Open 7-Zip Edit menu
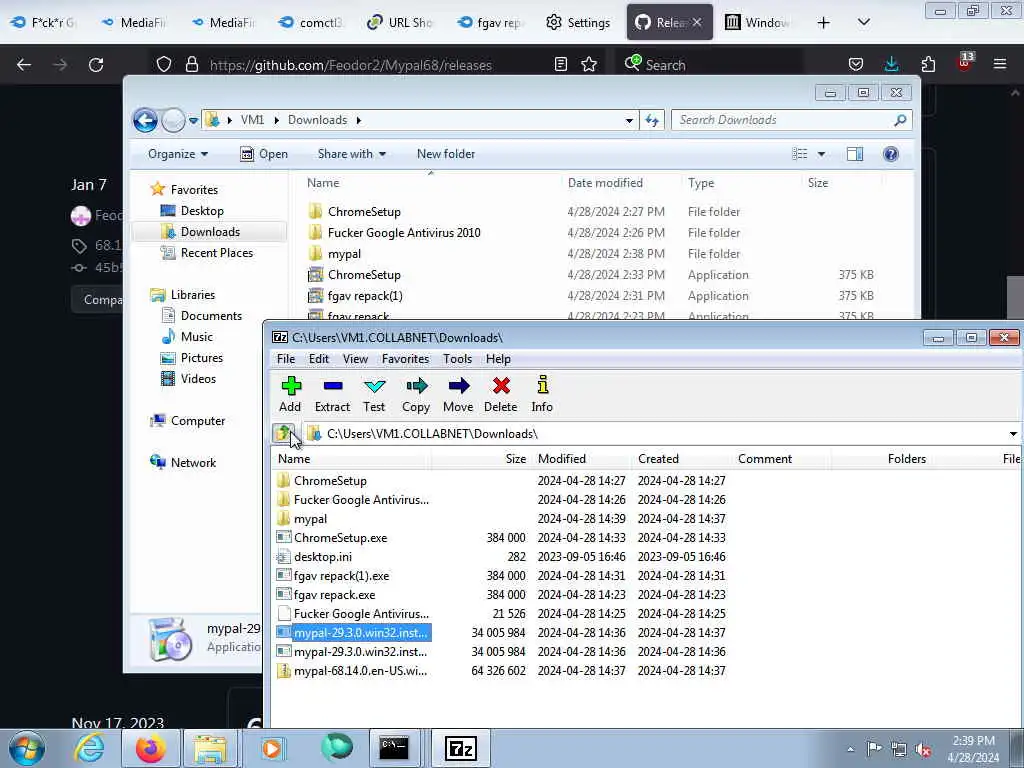Screen dimensions: 1024x768 319,359
